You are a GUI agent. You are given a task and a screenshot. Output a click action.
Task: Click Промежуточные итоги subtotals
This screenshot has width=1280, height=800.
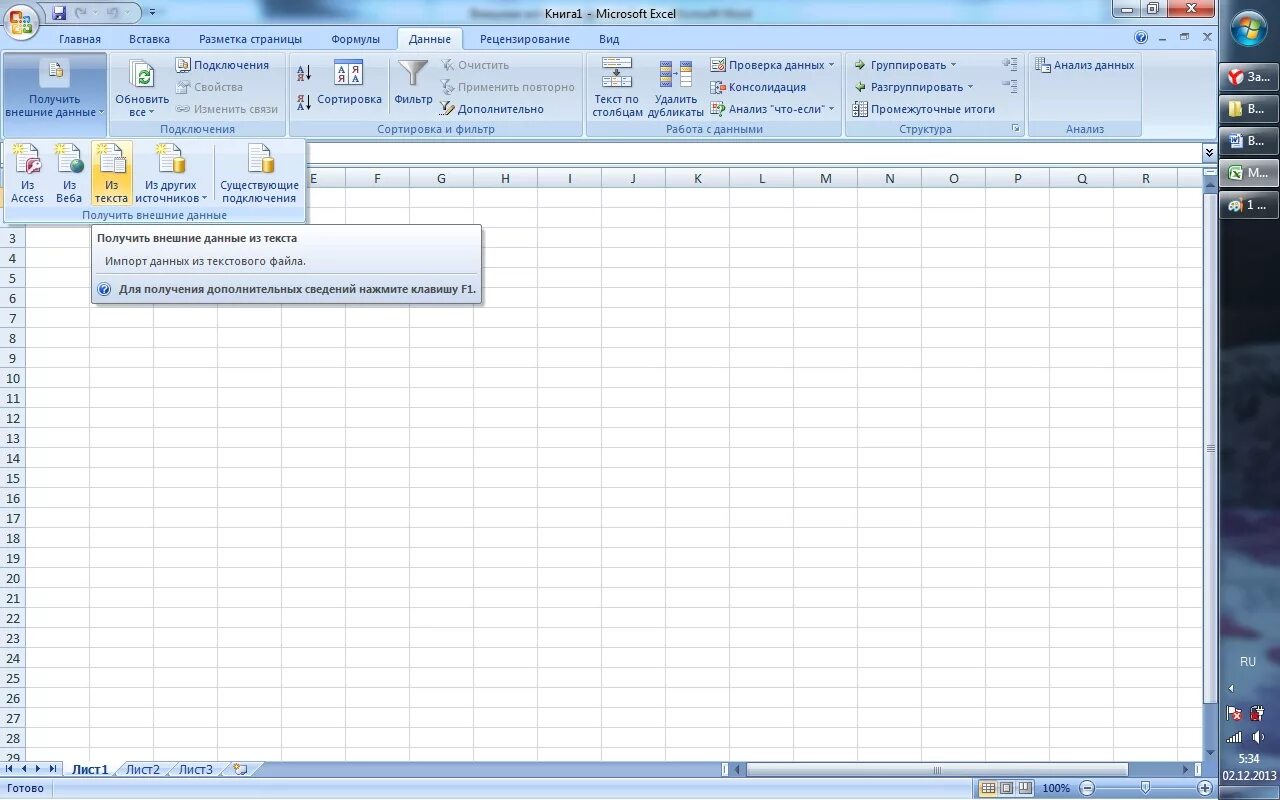click(x=923, y=109)
